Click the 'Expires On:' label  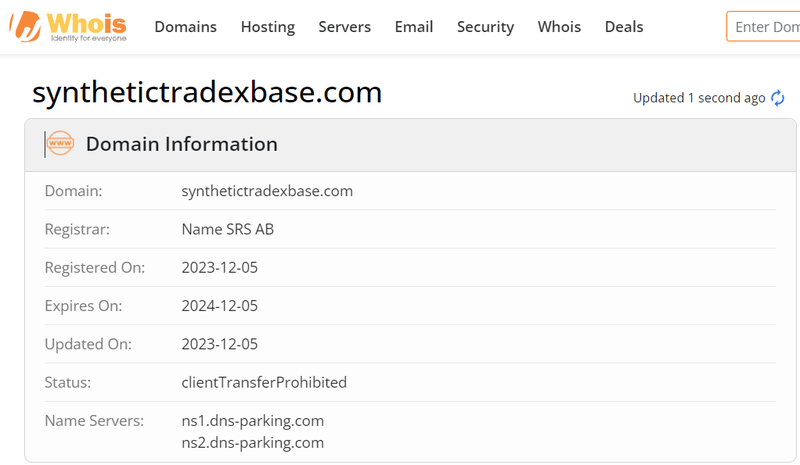coord(84,306)
